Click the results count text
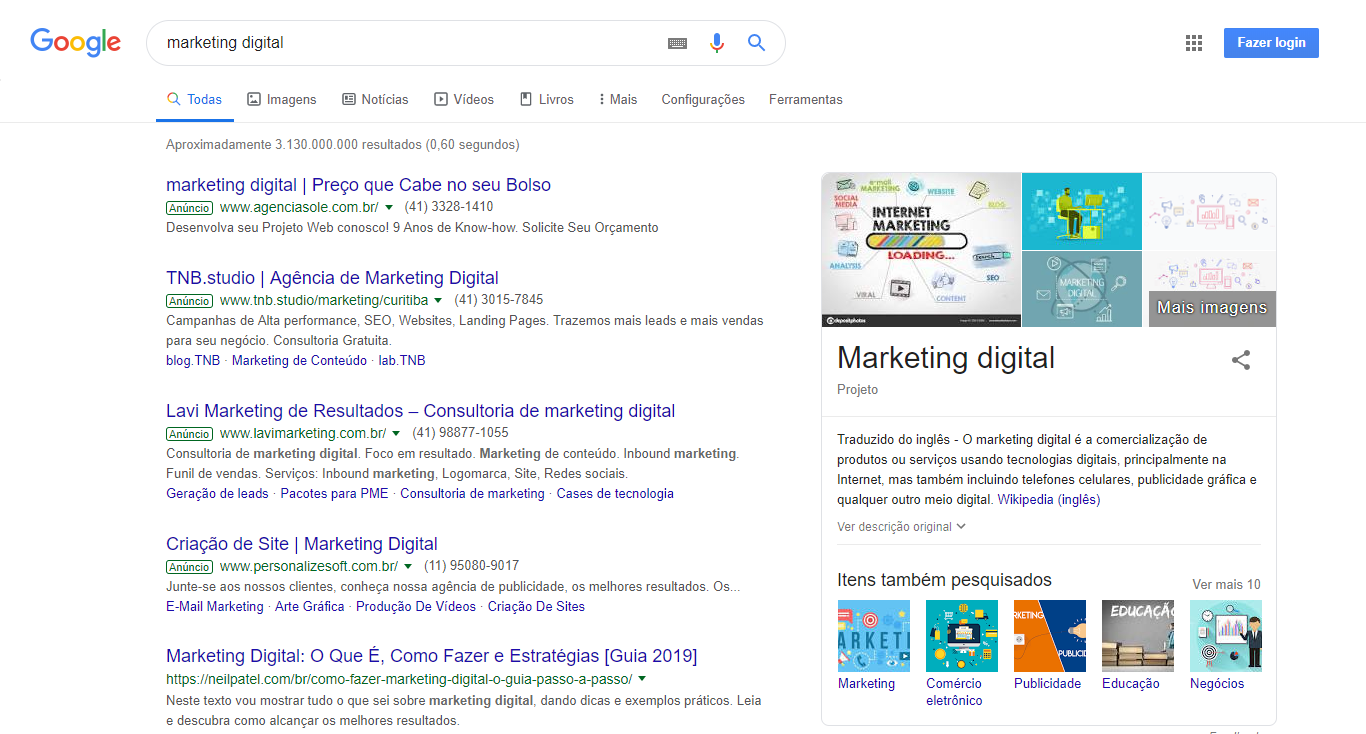Viewport: 1366px width, 734px height. (x=343, y=145)
